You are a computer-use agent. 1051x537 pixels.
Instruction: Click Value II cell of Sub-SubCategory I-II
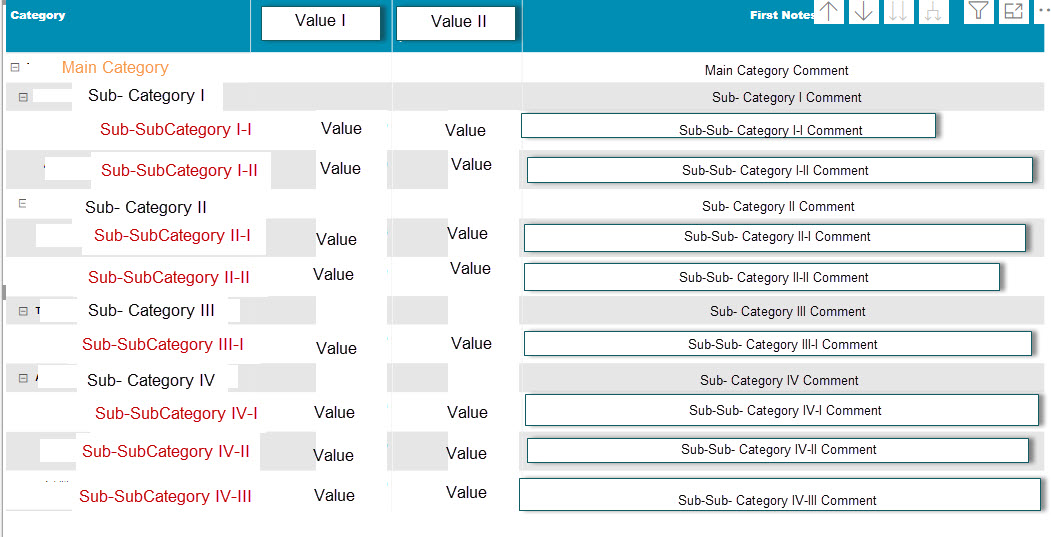tap(471, 165)
